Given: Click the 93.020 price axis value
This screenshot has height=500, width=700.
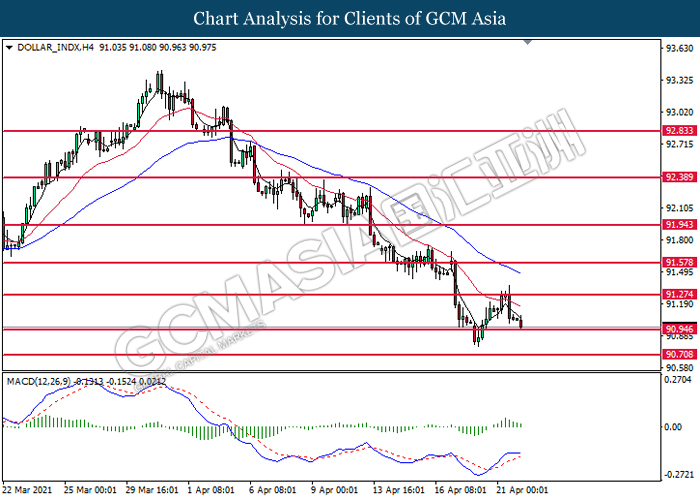Looking at the screenshot, I should 679,112.
